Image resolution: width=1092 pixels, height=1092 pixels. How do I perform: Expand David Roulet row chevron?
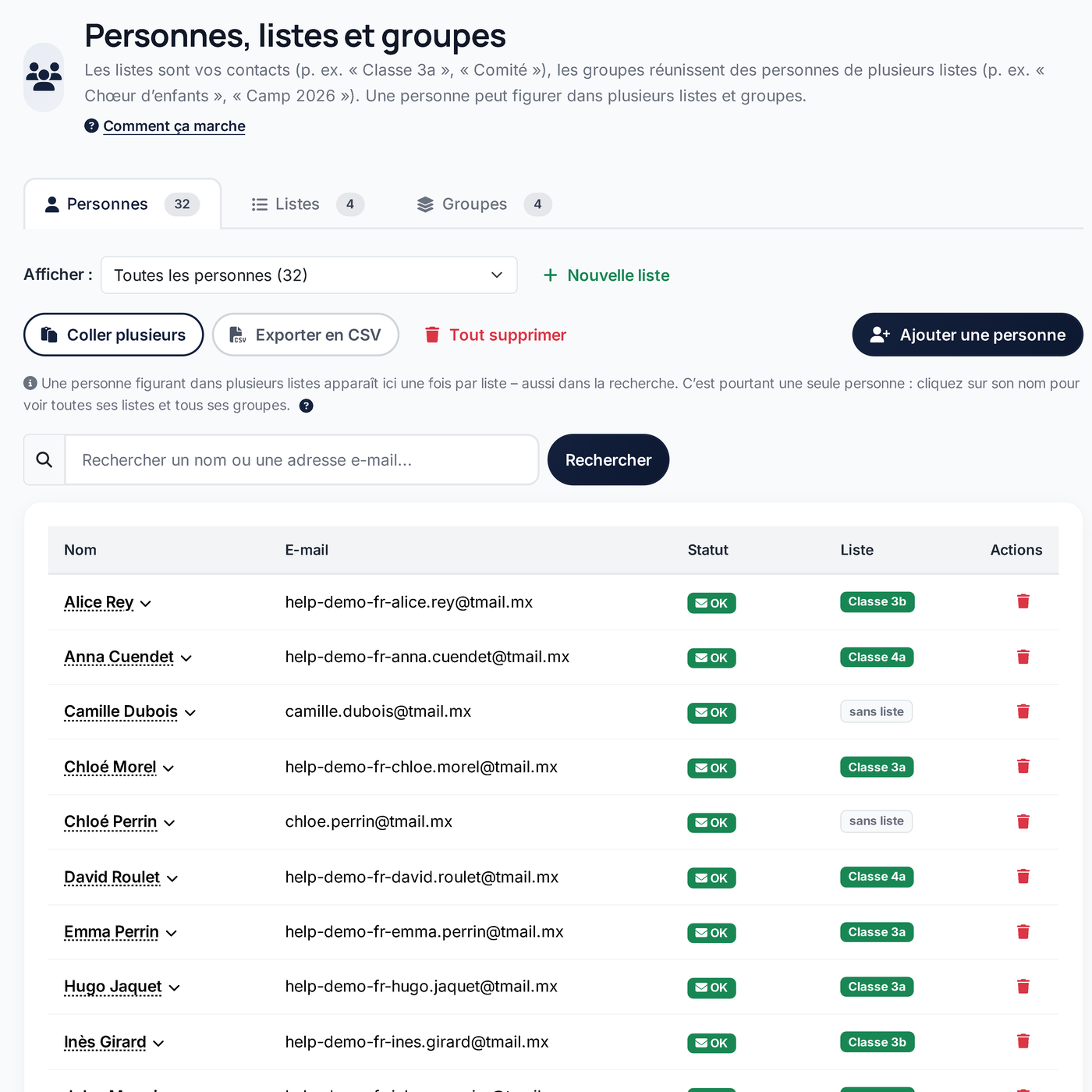172,878
